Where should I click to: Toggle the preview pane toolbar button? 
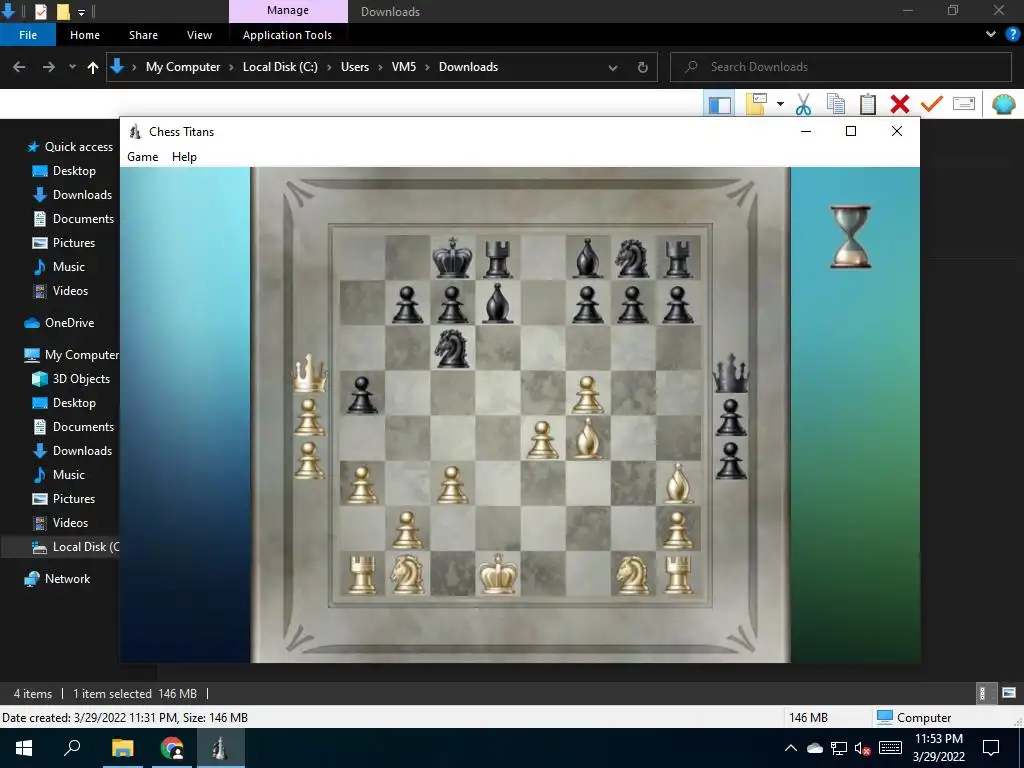[x=720, y=104]
